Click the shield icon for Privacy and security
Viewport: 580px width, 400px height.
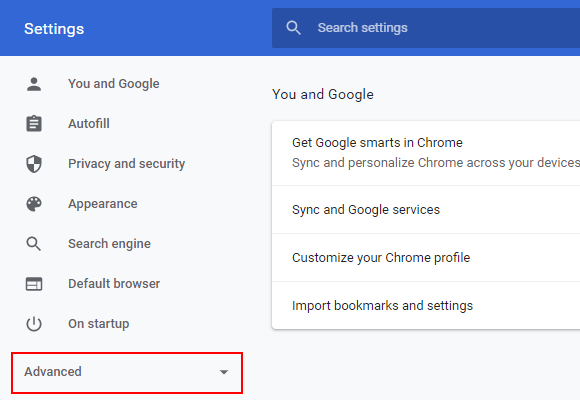(34, 164)
